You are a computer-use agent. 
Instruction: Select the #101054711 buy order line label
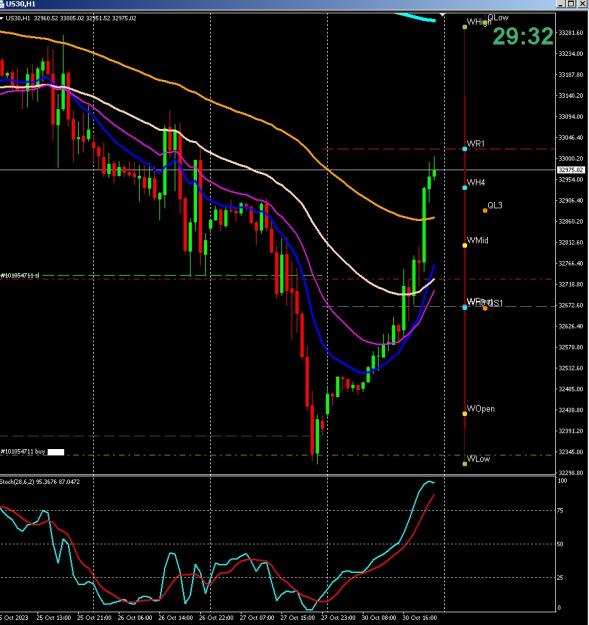(x=23, y=452)
